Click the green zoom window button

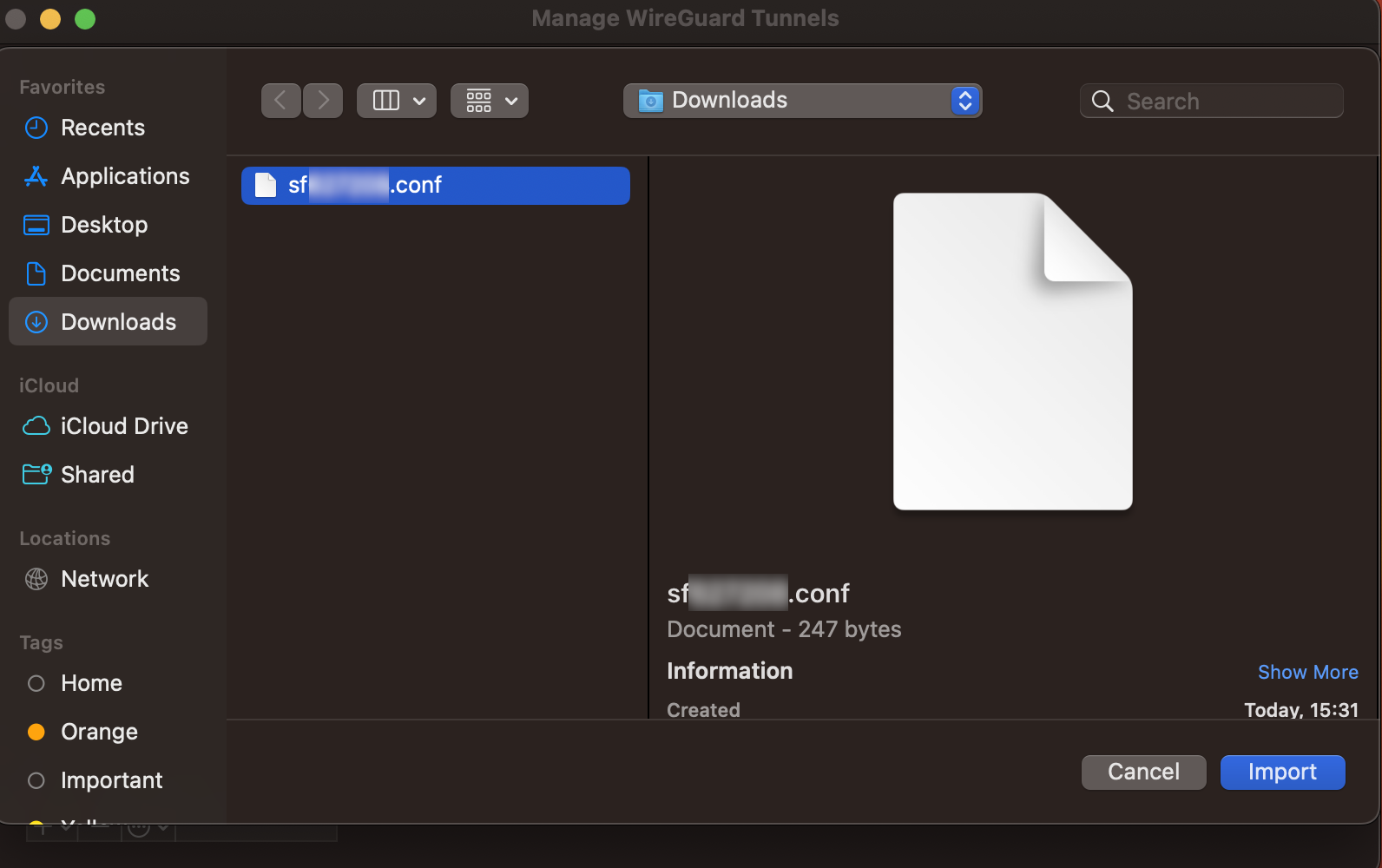coord(85,19)
